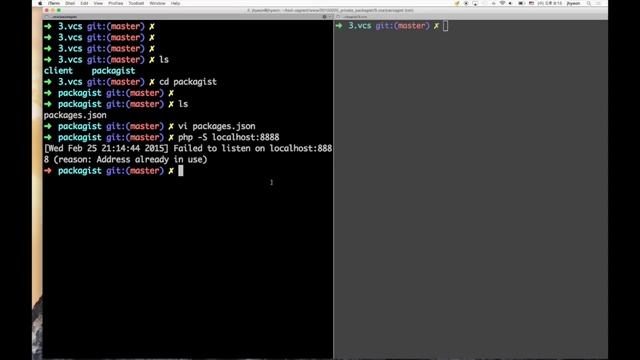Viewport: 640px width, 360px height.
Task: Click 'packagist' in the ls output
Action: pos(113,71)
